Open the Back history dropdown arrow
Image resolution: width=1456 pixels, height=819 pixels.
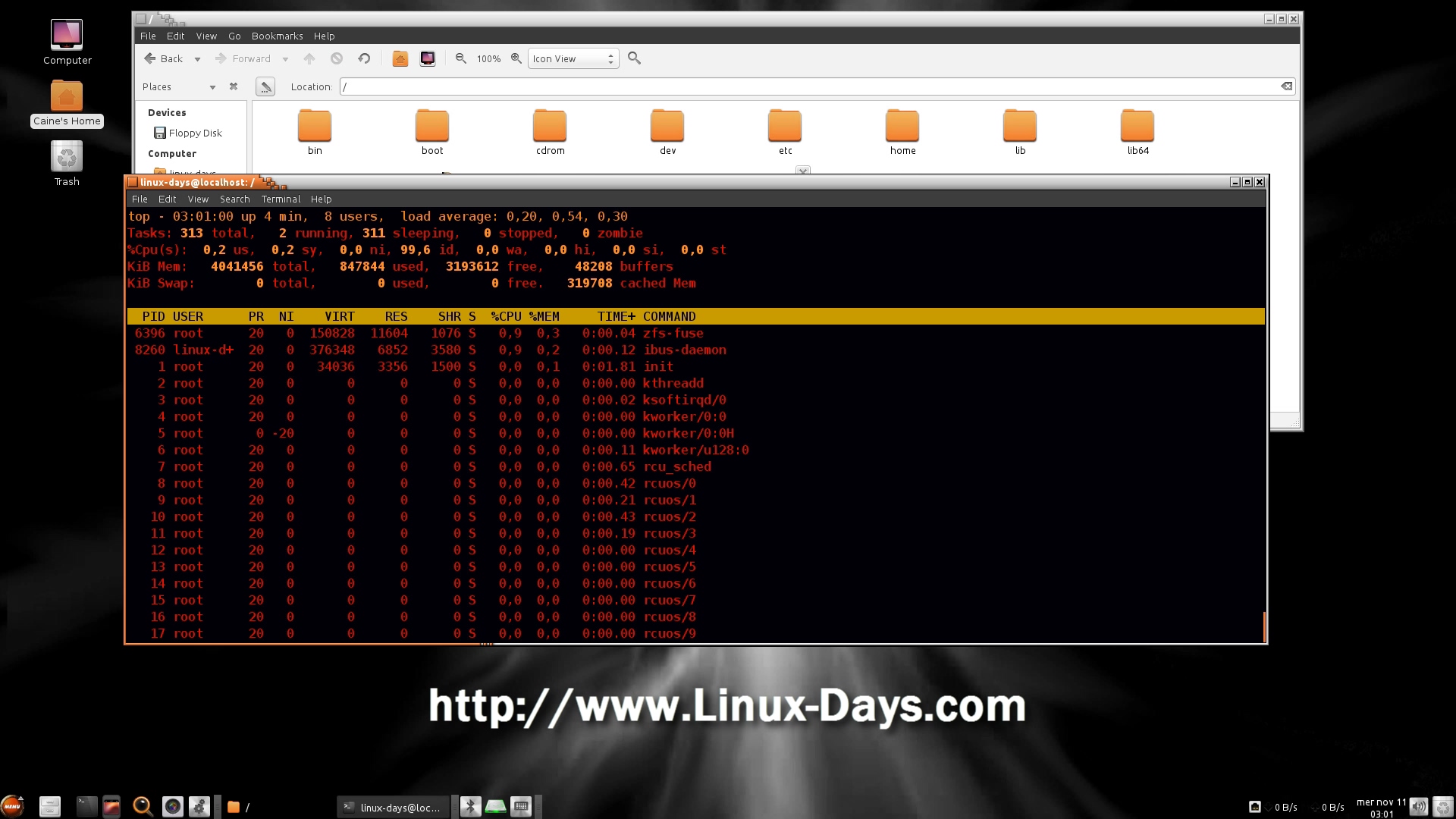197,59
